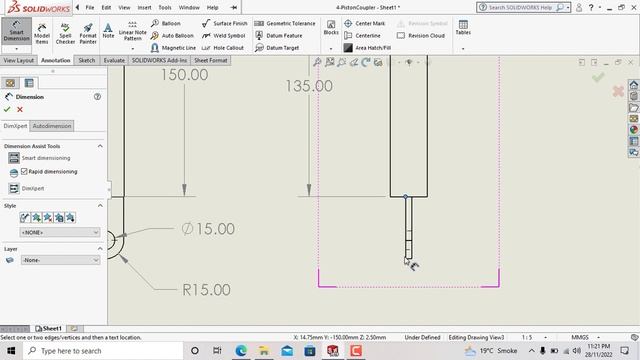Image resolution: width=640 pixels, height=360 pixels.
Task: Select the R15.00 radius dimension
Action: point(206,290)
